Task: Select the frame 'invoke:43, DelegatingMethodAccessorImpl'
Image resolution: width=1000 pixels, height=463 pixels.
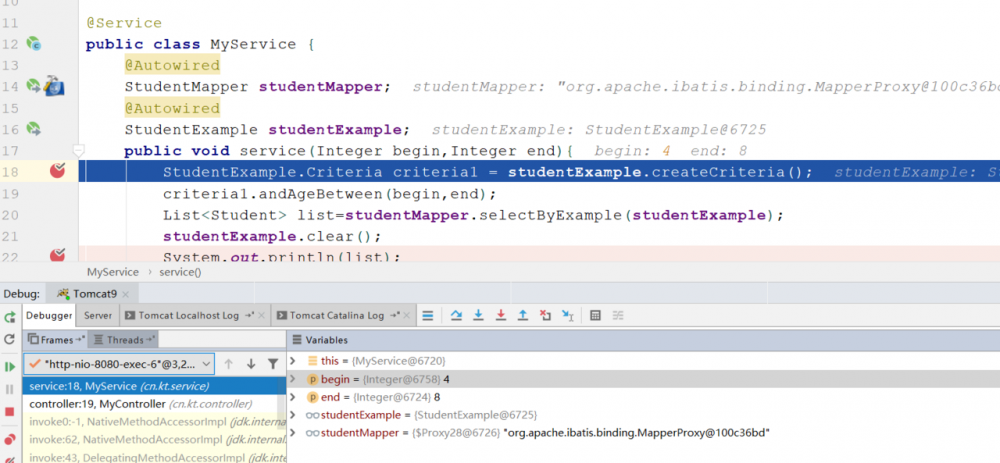Action: click(154, 457)
